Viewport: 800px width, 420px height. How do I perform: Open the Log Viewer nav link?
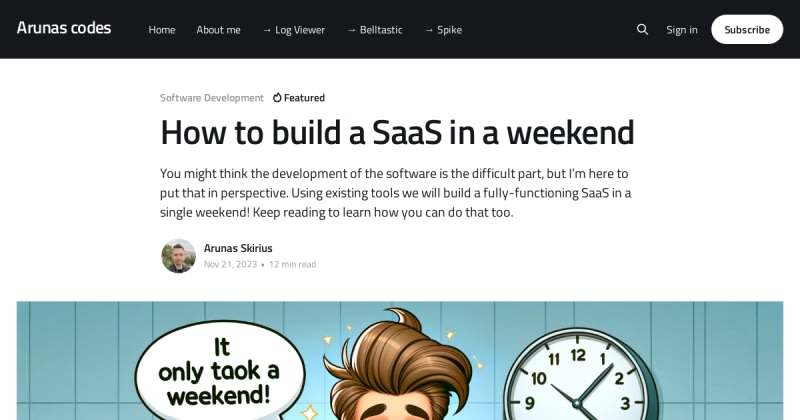[x=293, y=30]
